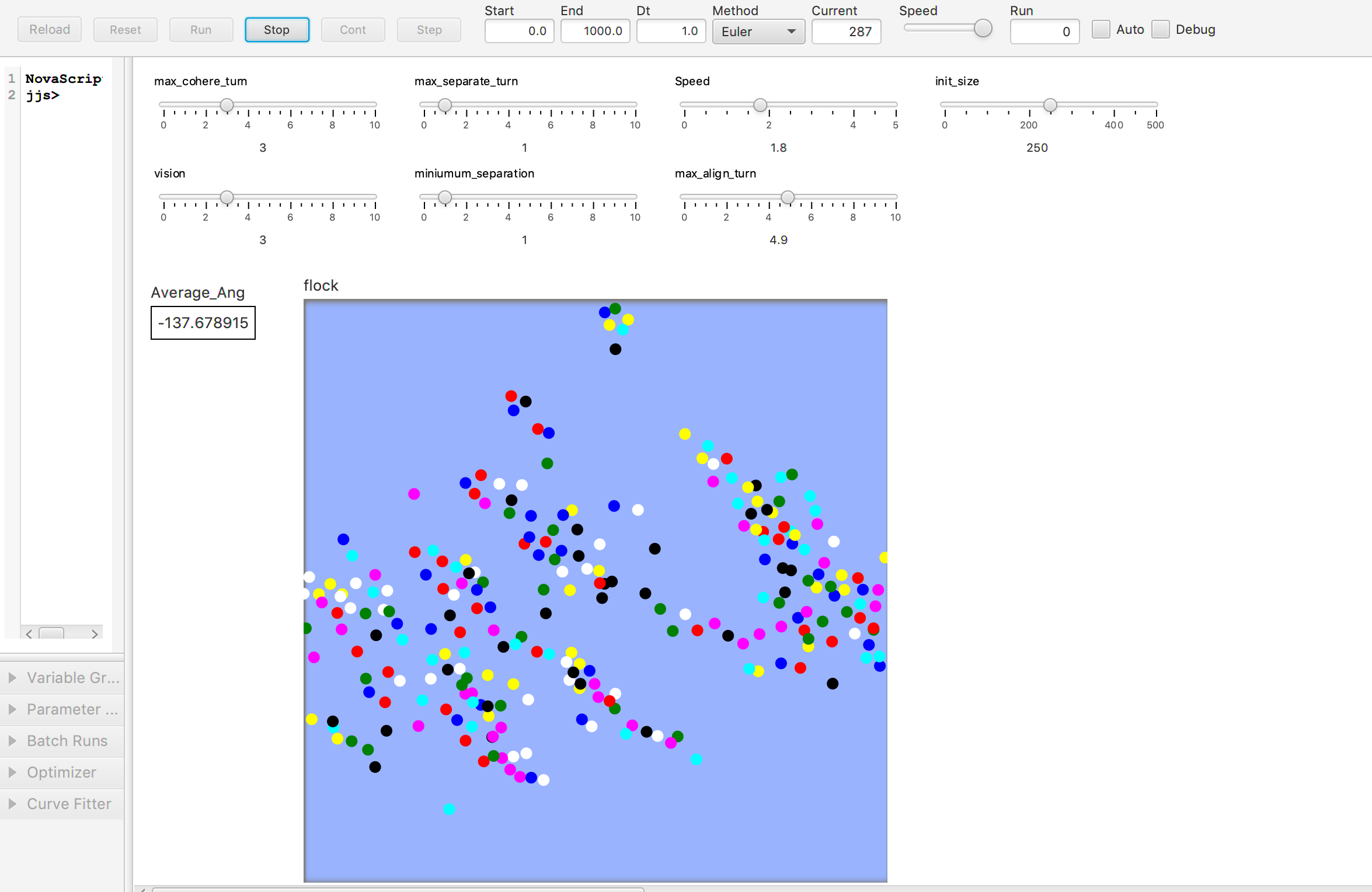This screenshot has width=1372, height=892.
Task: Click the Reload button
Action: (50, 30)
